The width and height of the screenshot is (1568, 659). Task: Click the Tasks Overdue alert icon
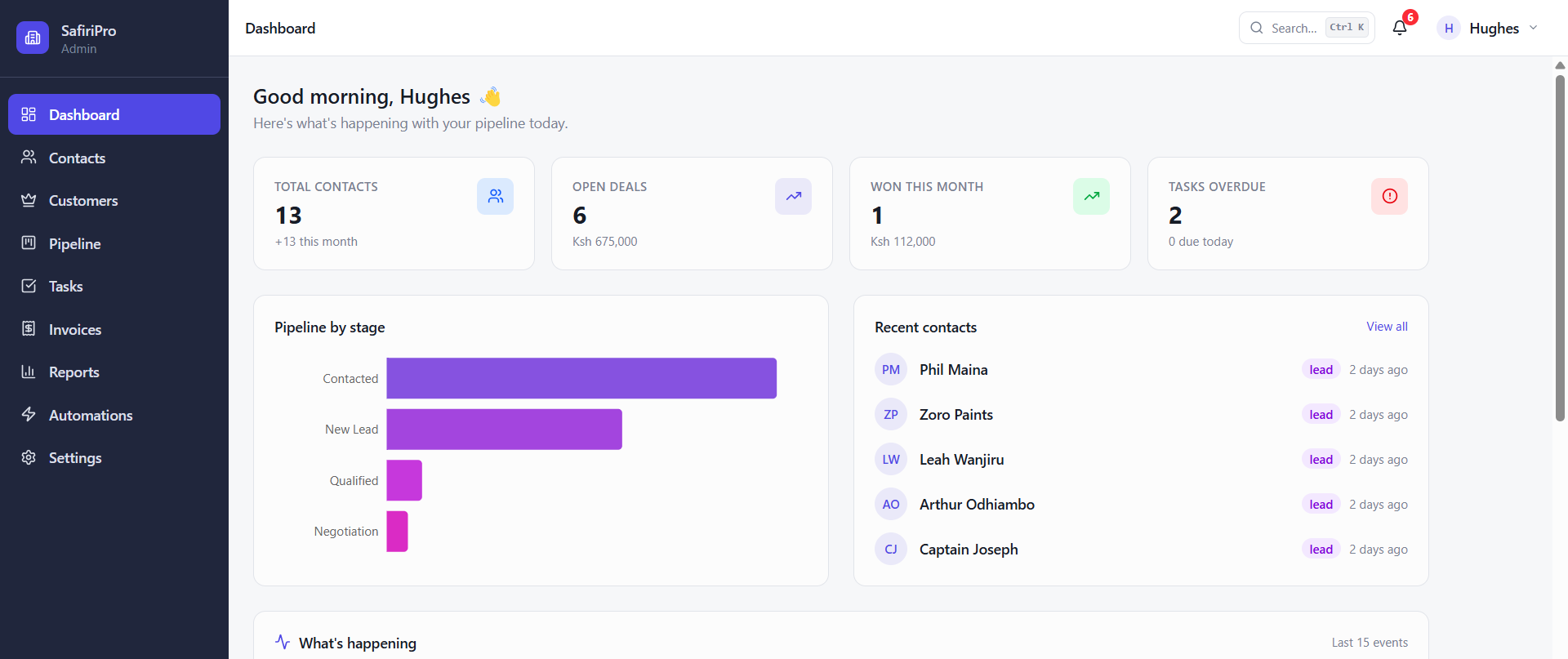[x=1389, y=196]
